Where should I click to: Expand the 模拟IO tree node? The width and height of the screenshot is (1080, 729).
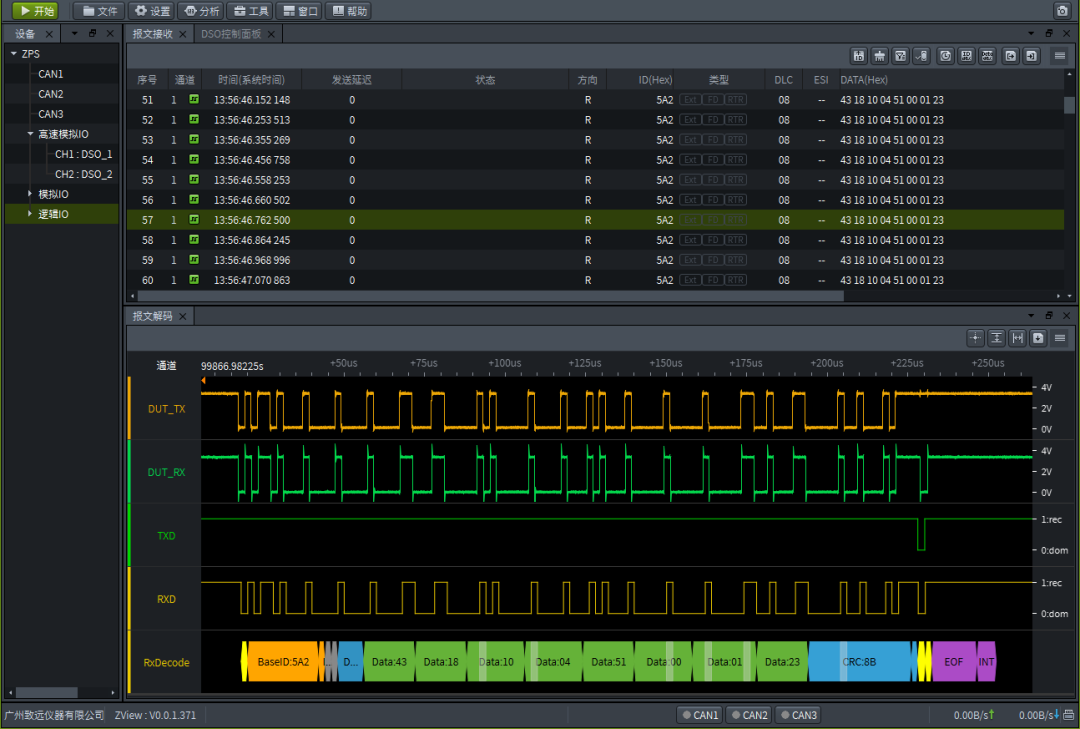point(30,194)
